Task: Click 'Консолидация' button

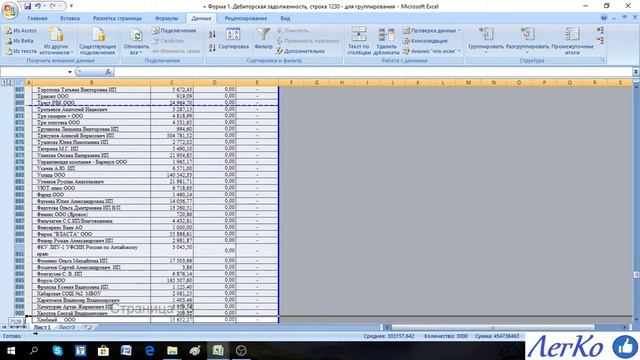Action: coord(425,41)
